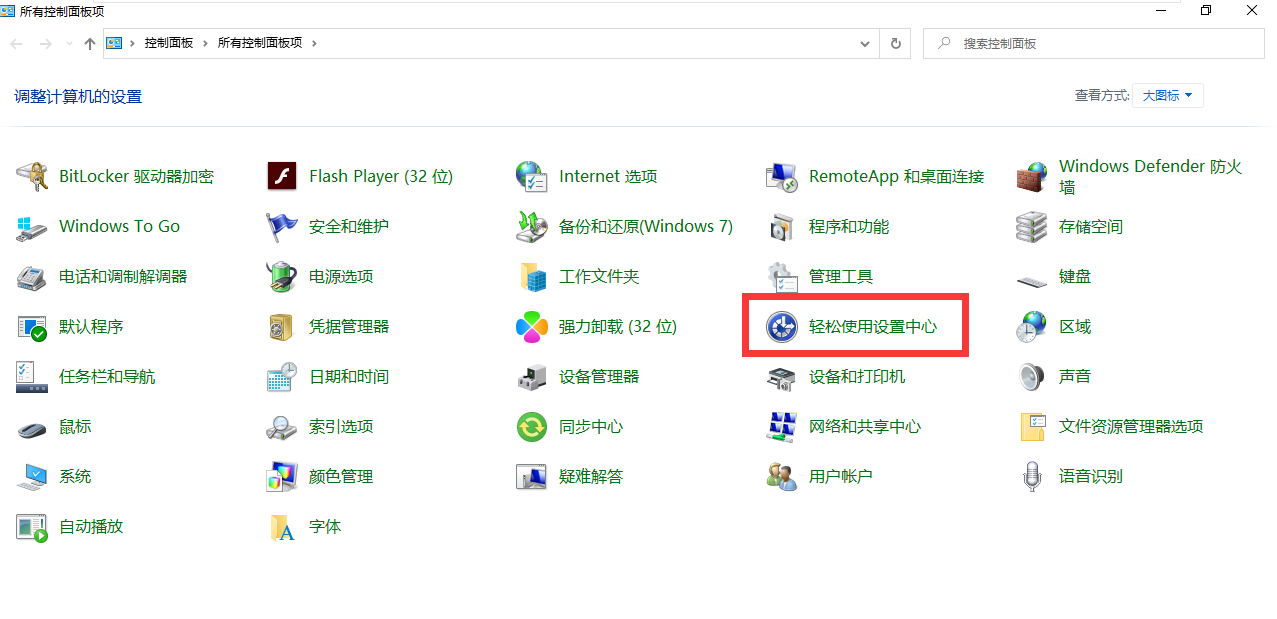Image resolution: width=1277 pixels, height=619 pixels.
Task: Open the 大图标 view mode dropdown
Action: pyautogui.click(x=1167, y=95)
